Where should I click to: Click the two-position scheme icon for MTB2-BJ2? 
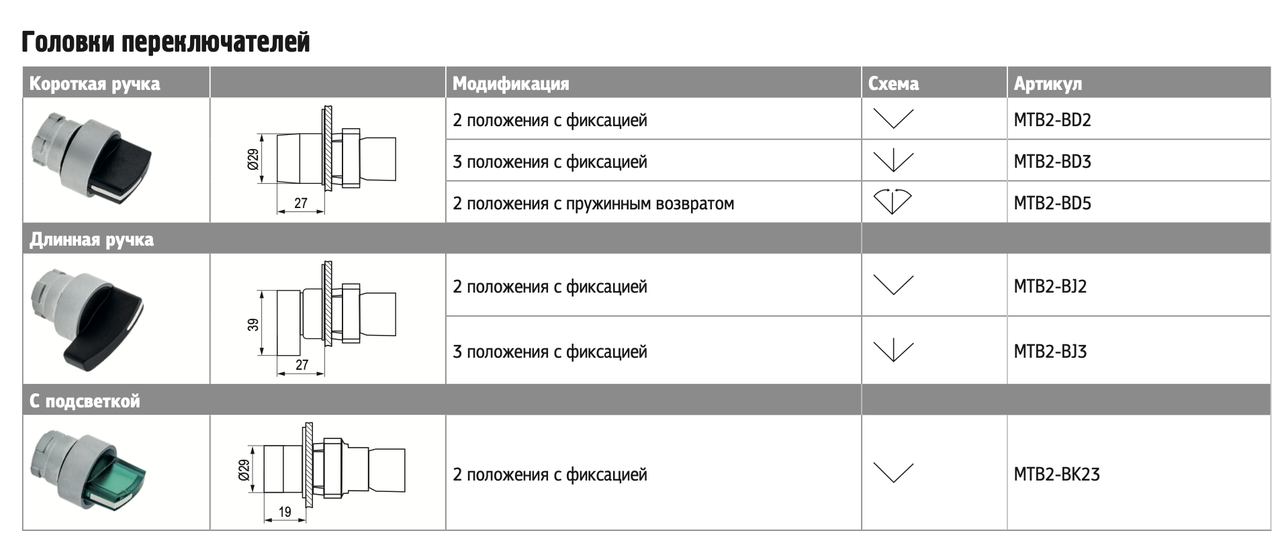point(893,285)
